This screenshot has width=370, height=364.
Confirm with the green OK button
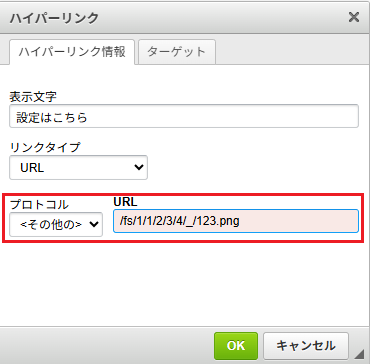[x=236, y=346]
